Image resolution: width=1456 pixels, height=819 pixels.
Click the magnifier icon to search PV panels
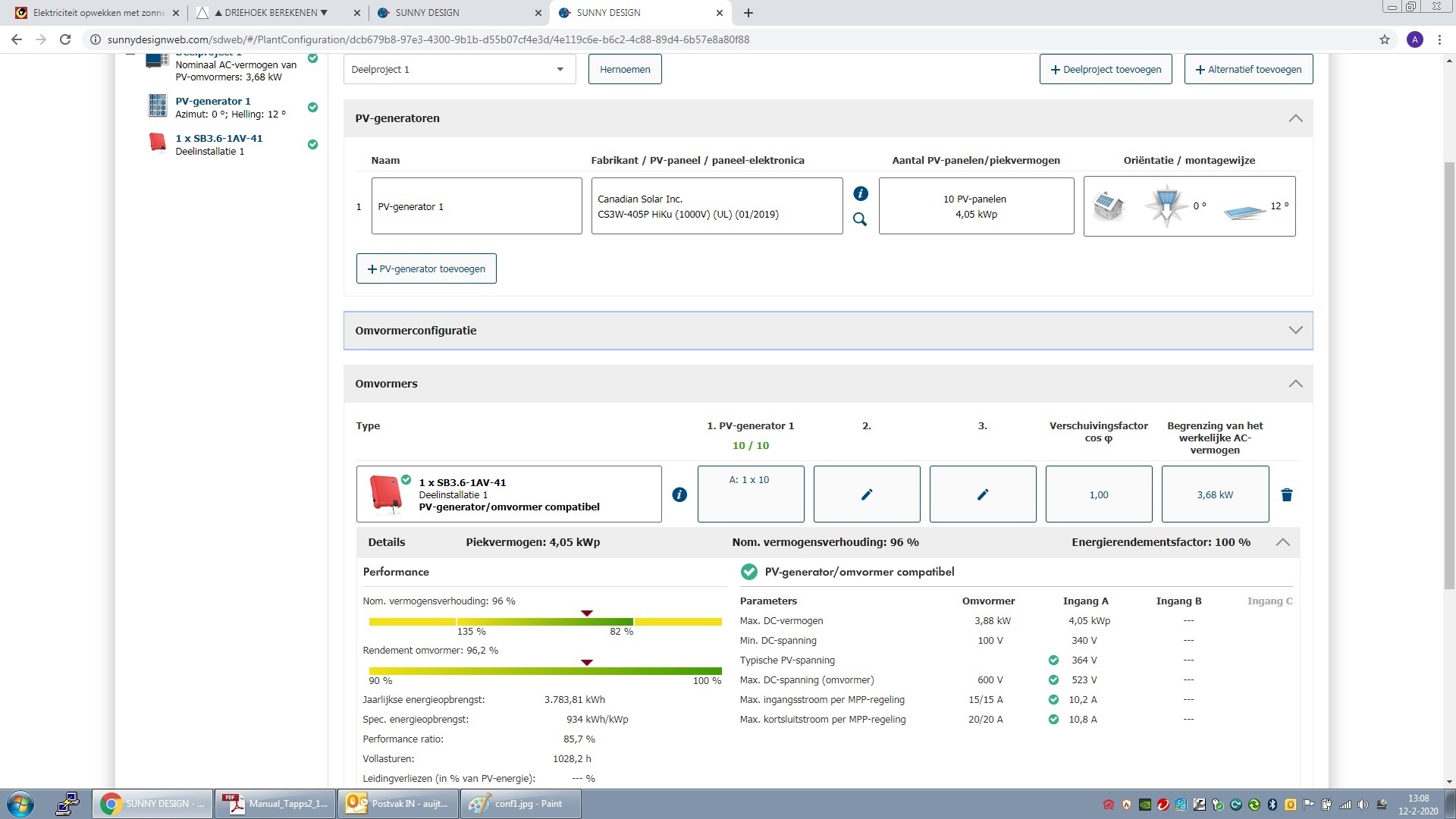tap(860, 219)
